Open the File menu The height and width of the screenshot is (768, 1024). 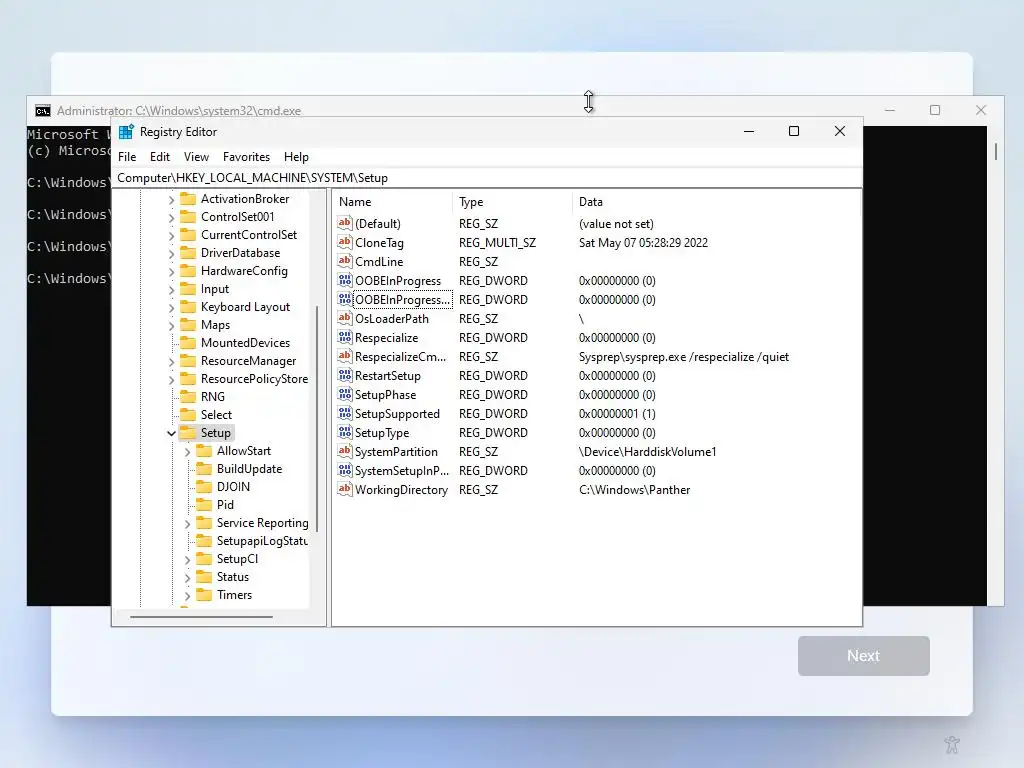coord(127,157)
